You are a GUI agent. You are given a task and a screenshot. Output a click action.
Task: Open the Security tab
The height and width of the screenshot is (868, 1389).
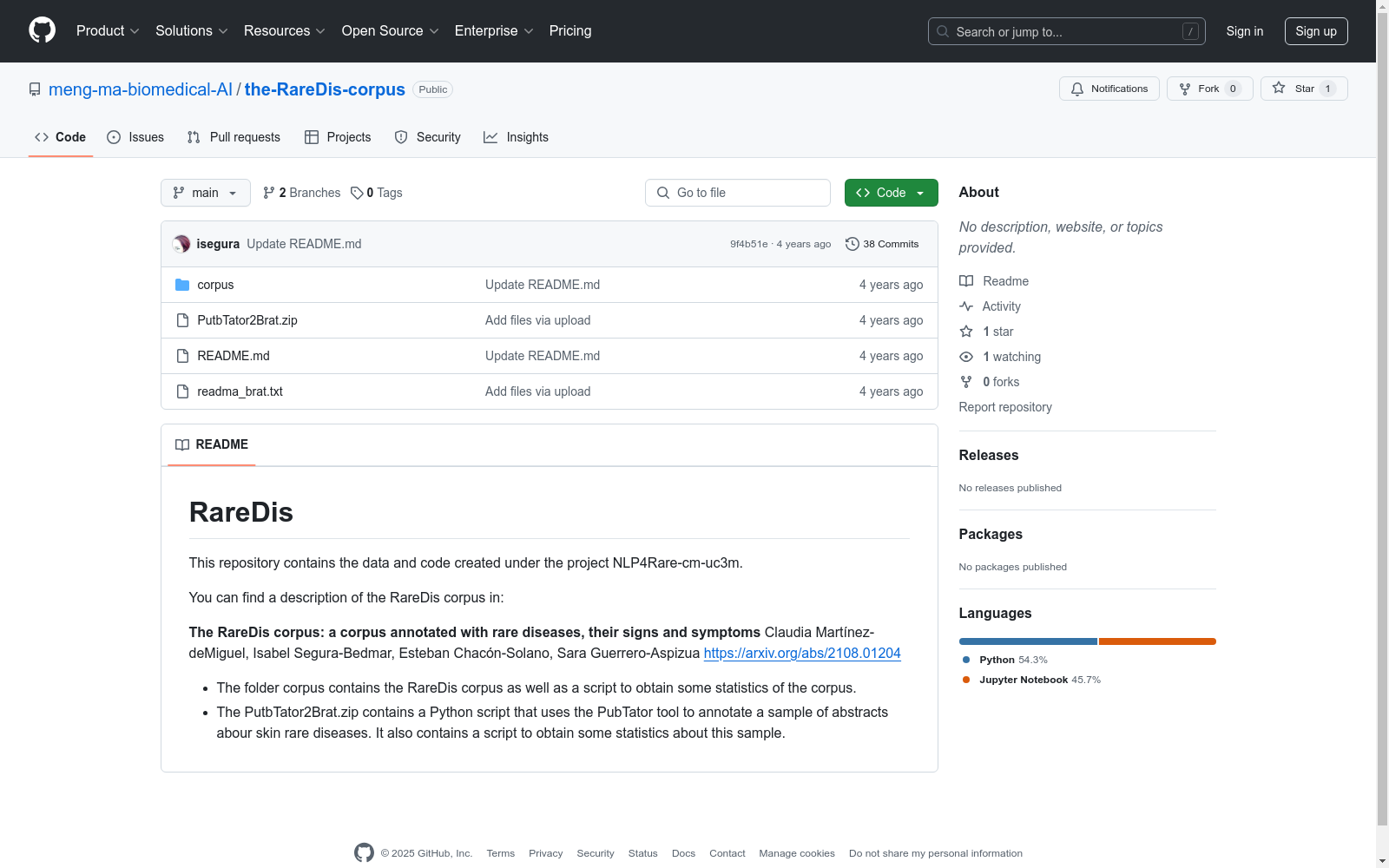pos(428,137)
